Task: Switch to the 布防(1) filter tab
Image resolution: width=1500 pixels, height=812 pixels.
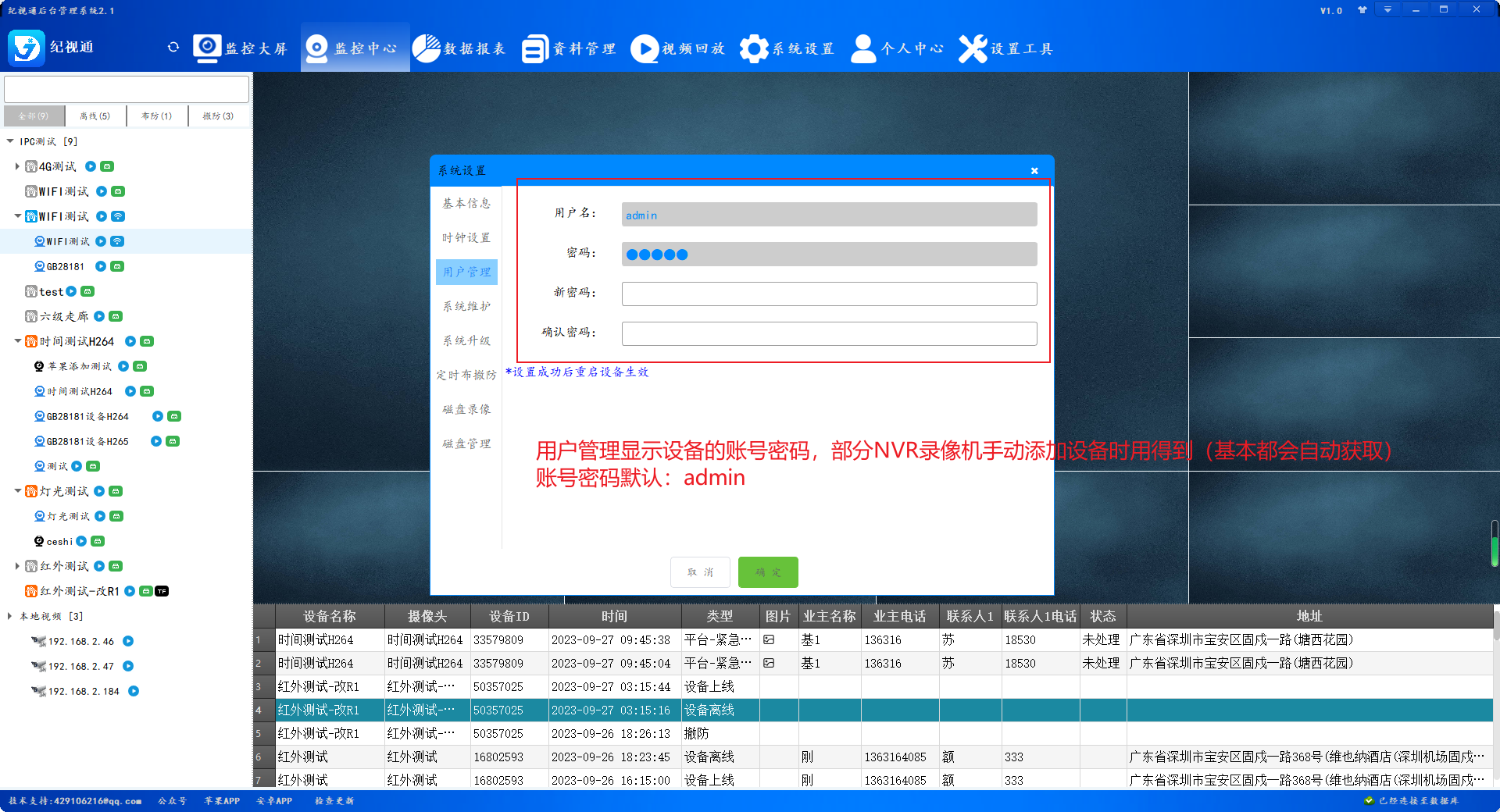Action: pyautogui.click(x=156, y=116)
